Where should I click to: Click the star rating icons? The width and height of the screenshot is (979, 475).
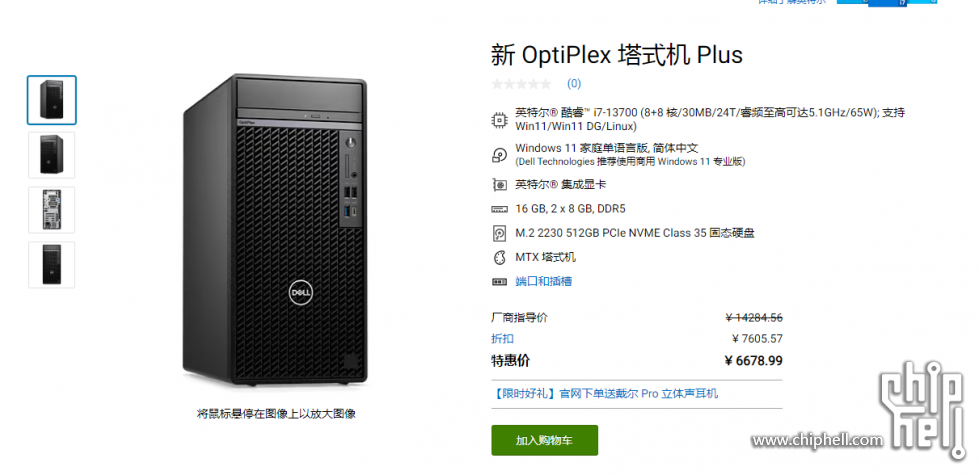pyautogui.click(x=521, y=84)
